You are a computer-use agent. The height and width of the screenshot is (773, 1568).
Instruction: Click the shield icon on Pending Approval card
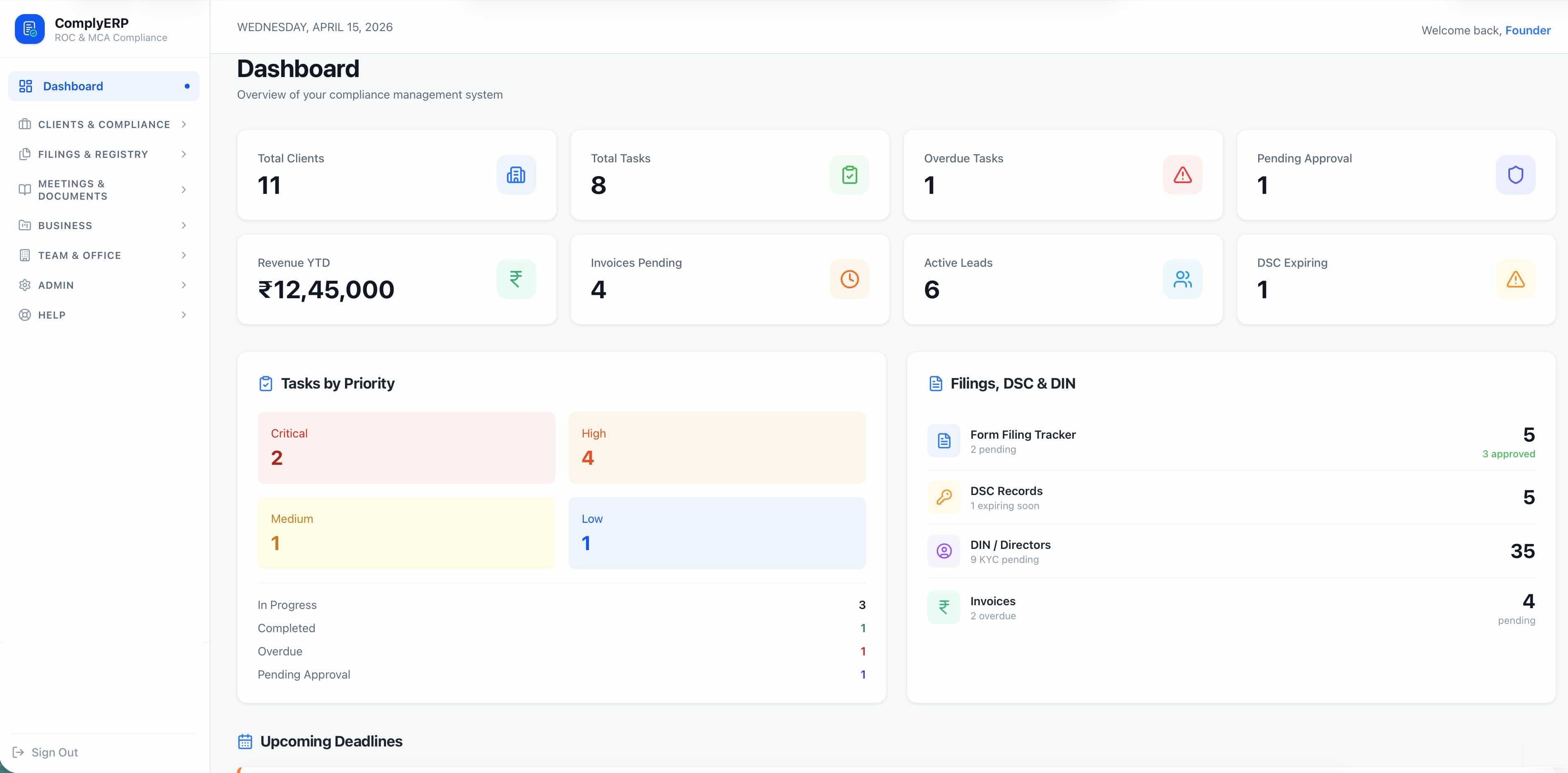1515,175
